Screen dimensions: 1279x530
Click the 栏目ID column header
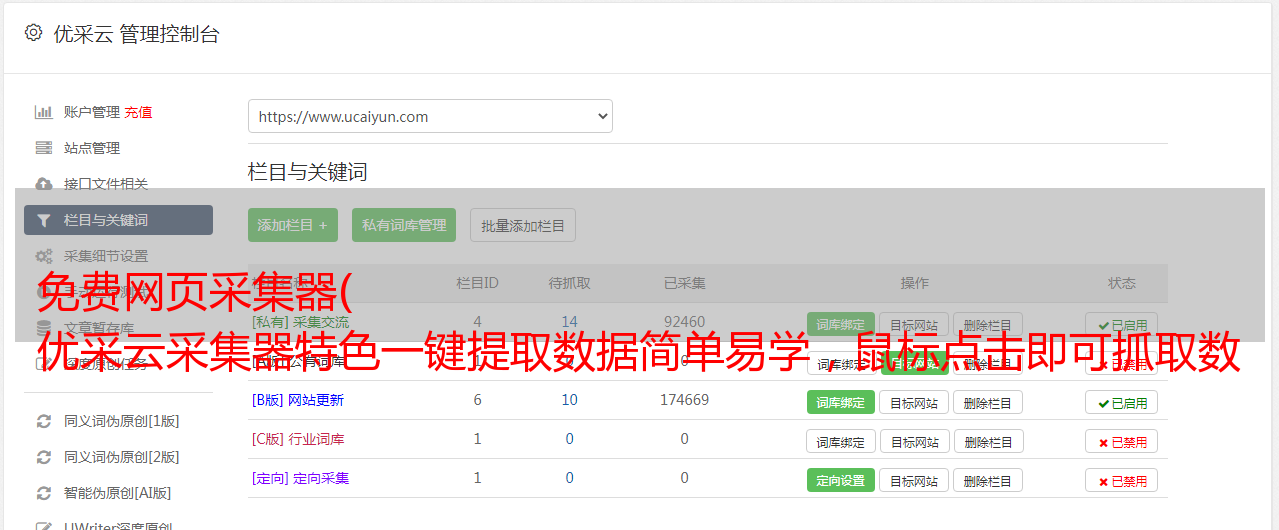(477, 283)
